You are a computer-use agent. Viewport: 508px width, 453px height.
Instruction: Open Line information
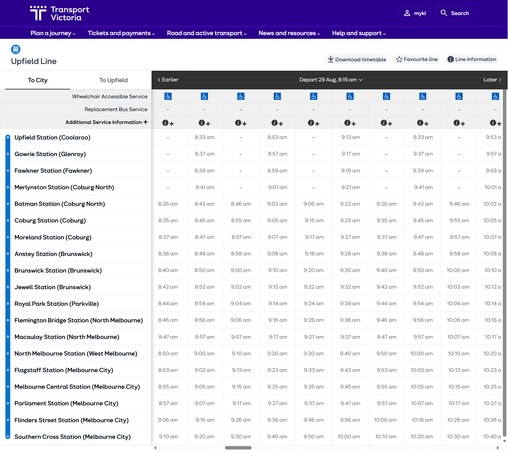[x=472, y=59]
